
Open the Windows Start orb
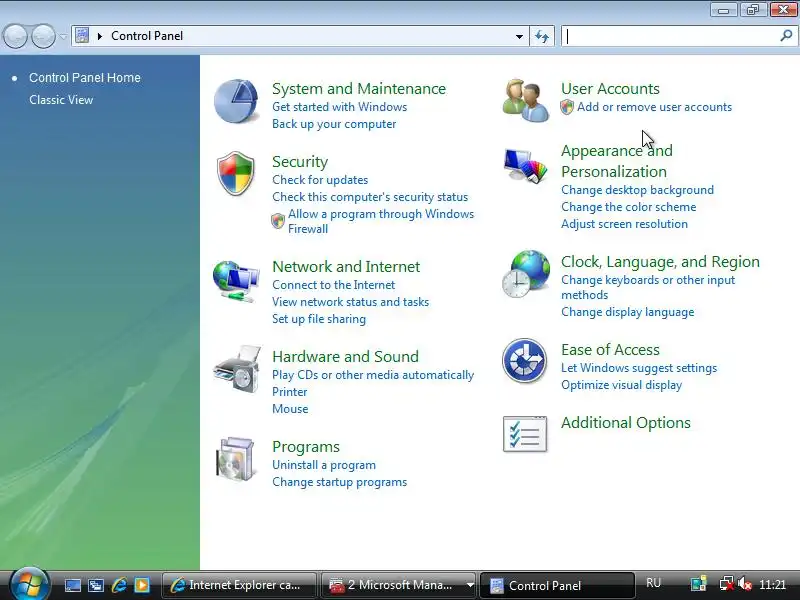pyautogui.click(x=29, y=585)
